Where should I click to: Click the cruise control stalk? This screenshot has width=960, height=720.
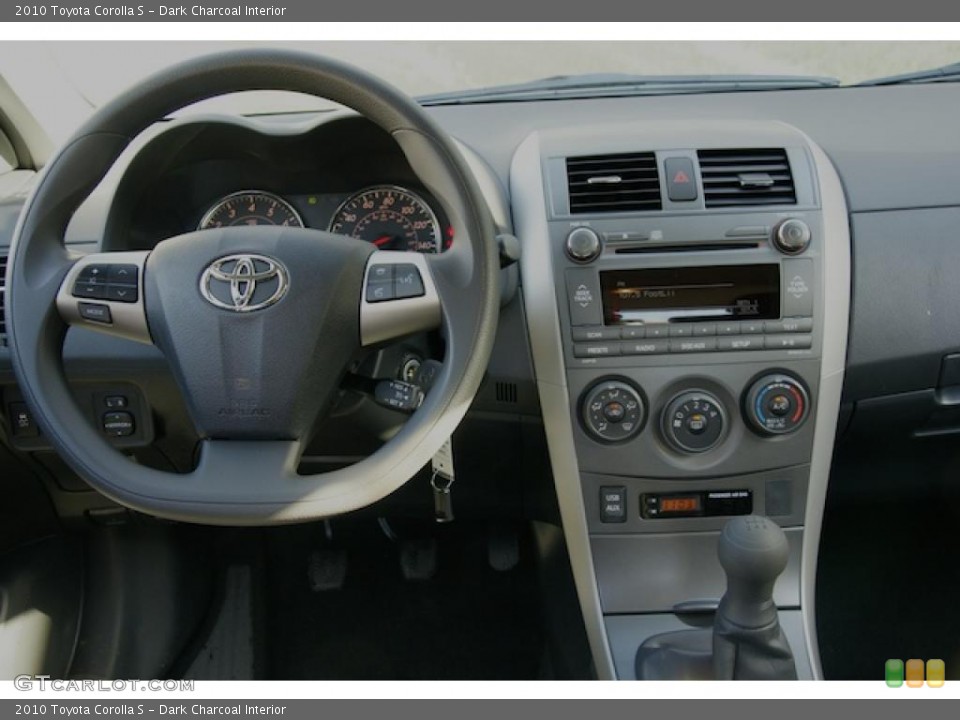point(399,394)
